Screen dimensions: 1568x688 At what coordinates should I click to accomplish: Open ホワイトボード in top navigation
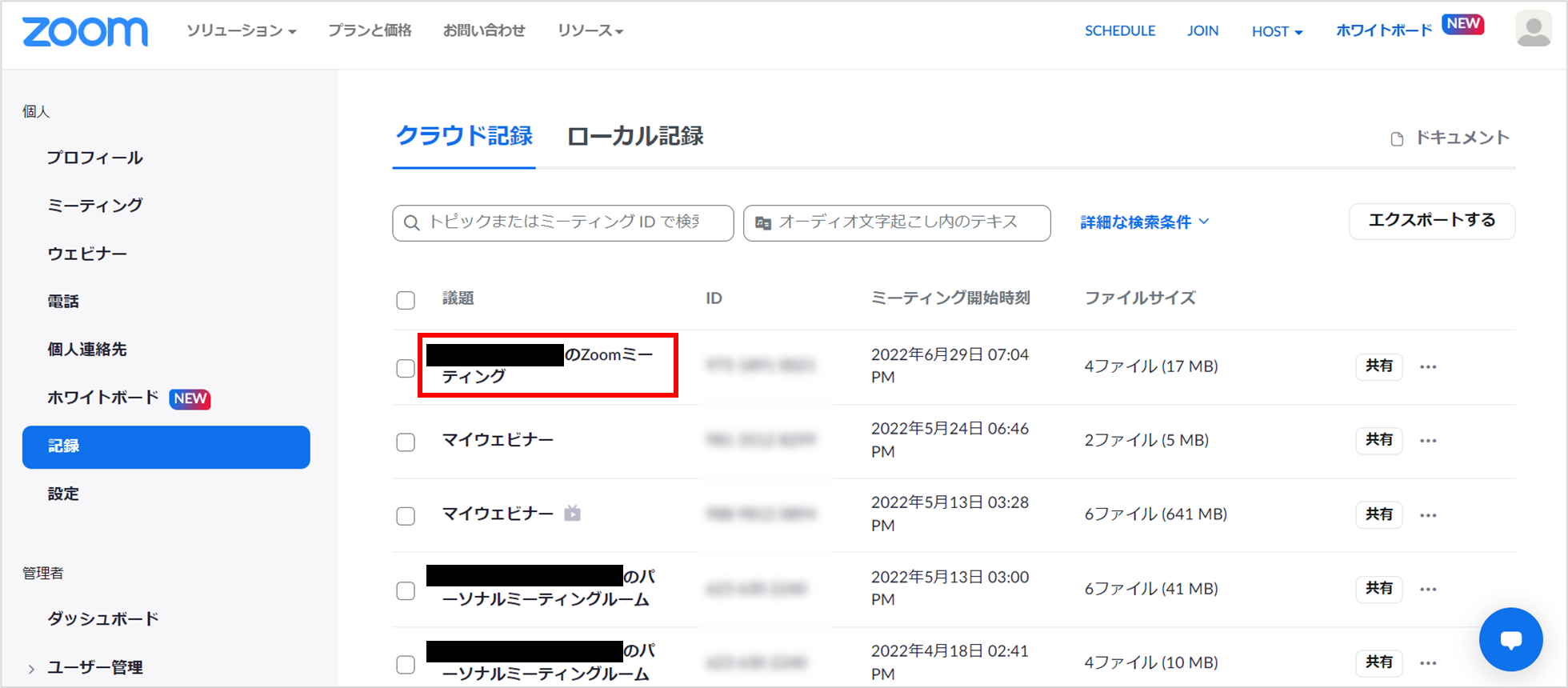pos(1384,31)
